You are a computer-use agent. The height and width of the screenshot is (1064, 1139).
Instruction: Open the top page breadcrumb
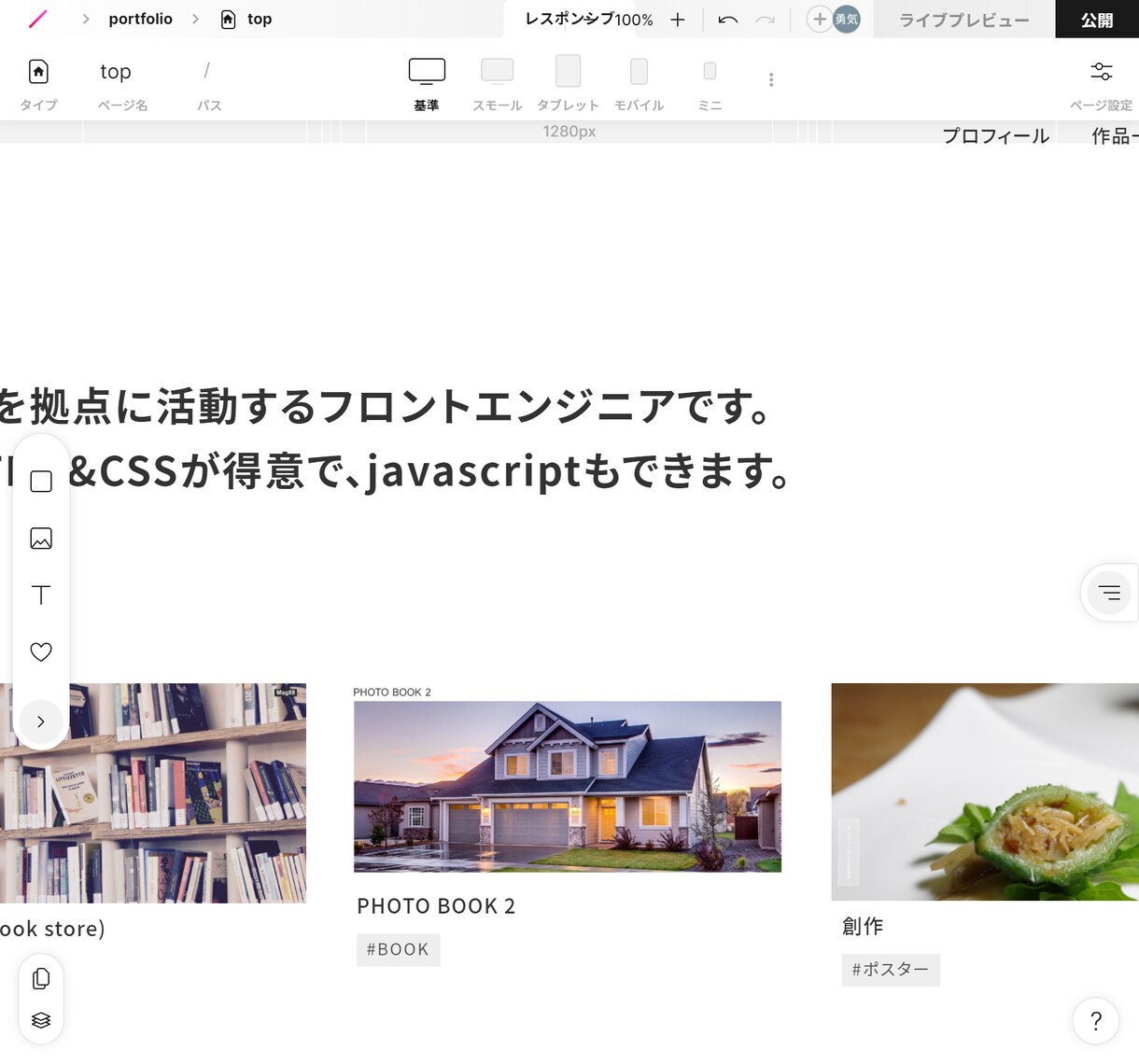246,19
